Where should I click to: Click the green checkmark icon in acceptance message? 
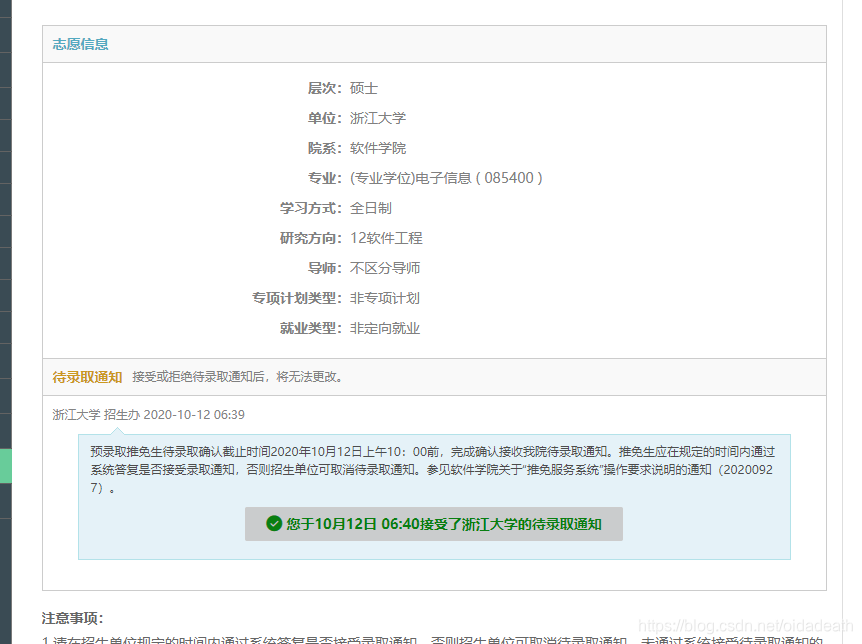(274, 524)
